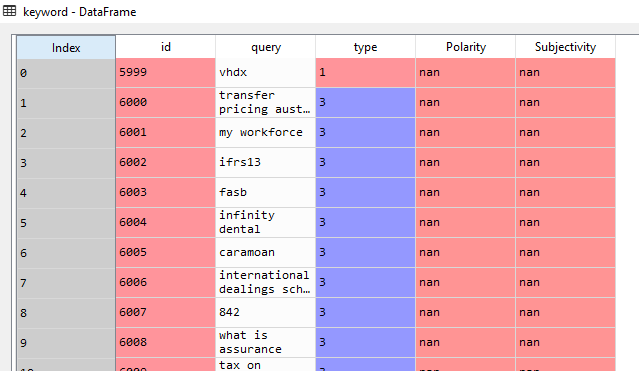
Task: Select the type cell in the 842 row
Action: tap(365, 312)
